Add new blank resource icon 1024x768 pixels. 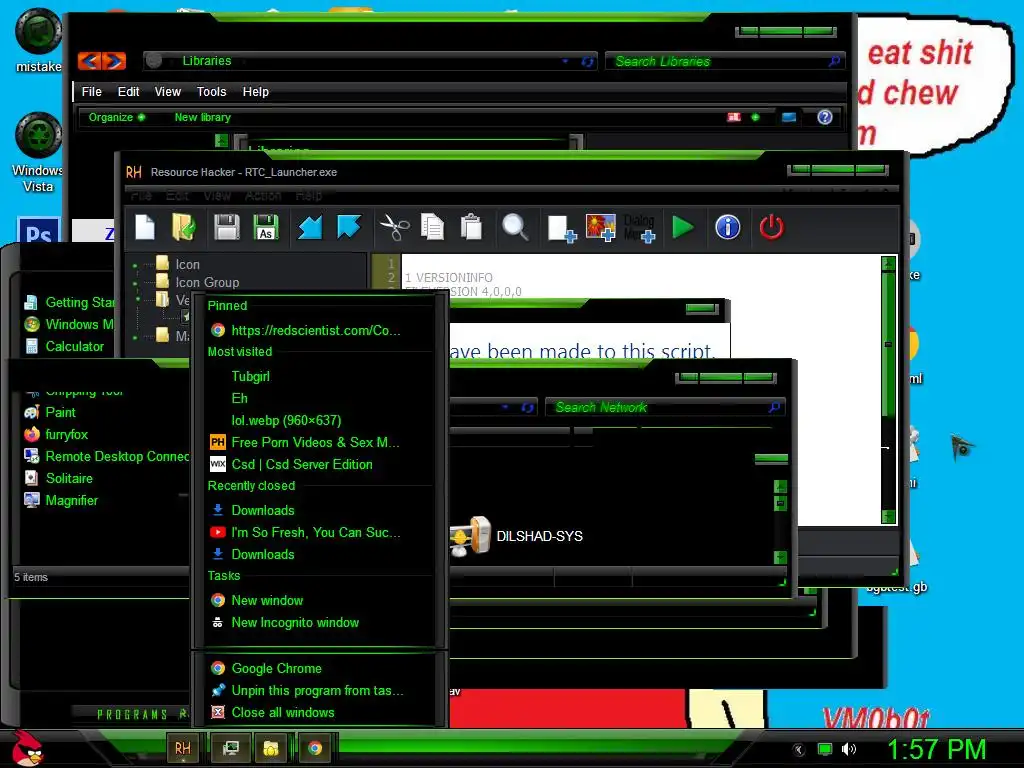tap(562, 229)
